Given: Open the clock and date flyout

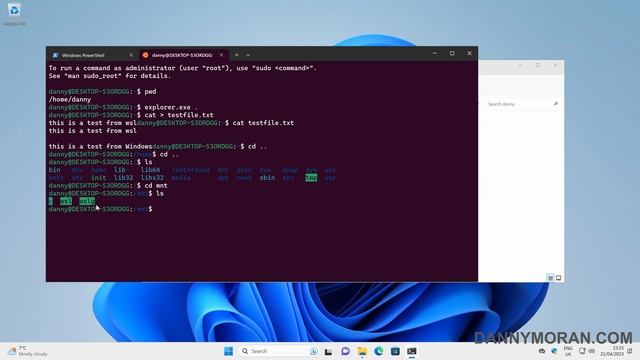Looking at the screenshot, I should [x=612, y=351].
